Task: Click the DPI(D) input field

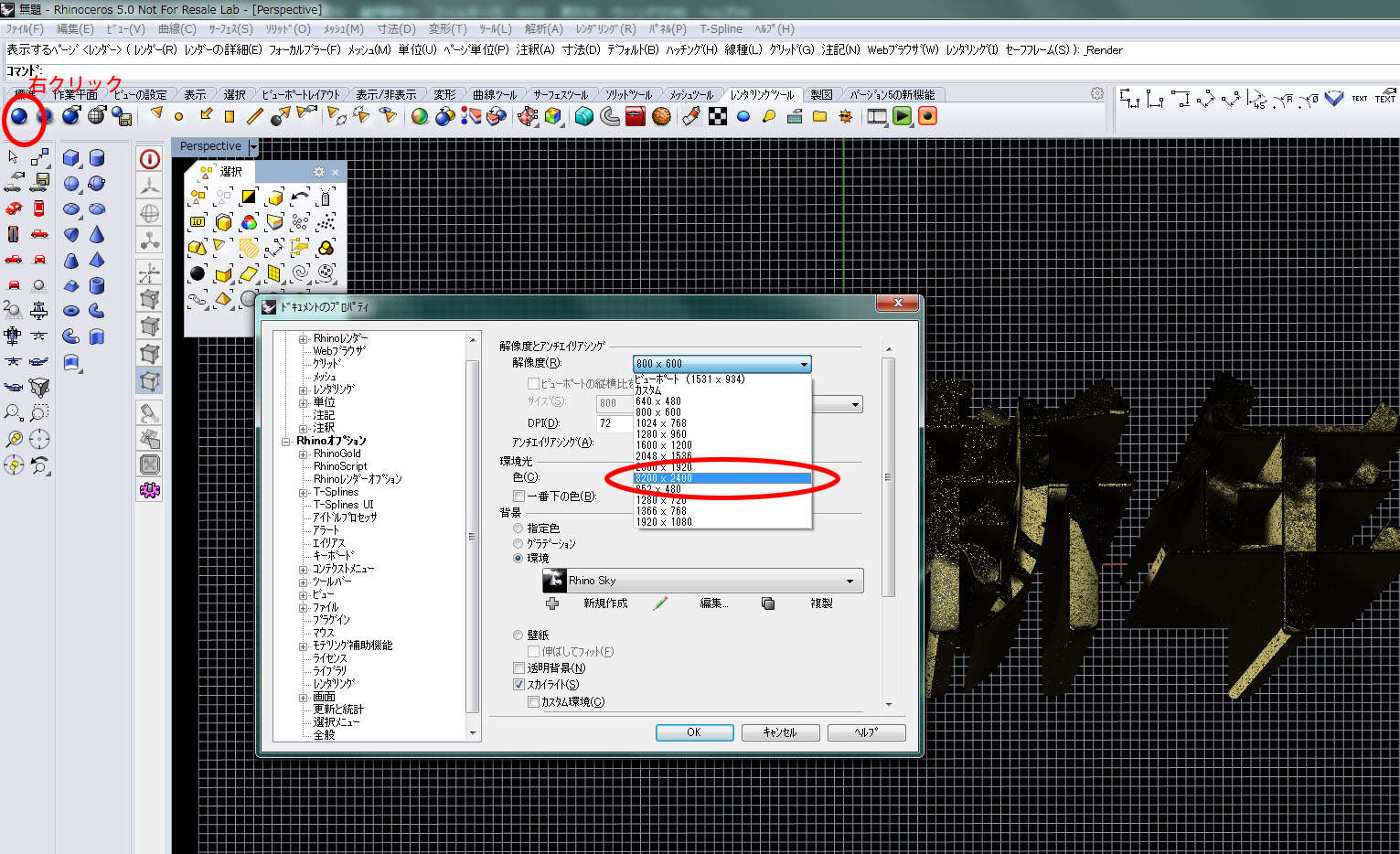Action: click(x=615, y=423)
